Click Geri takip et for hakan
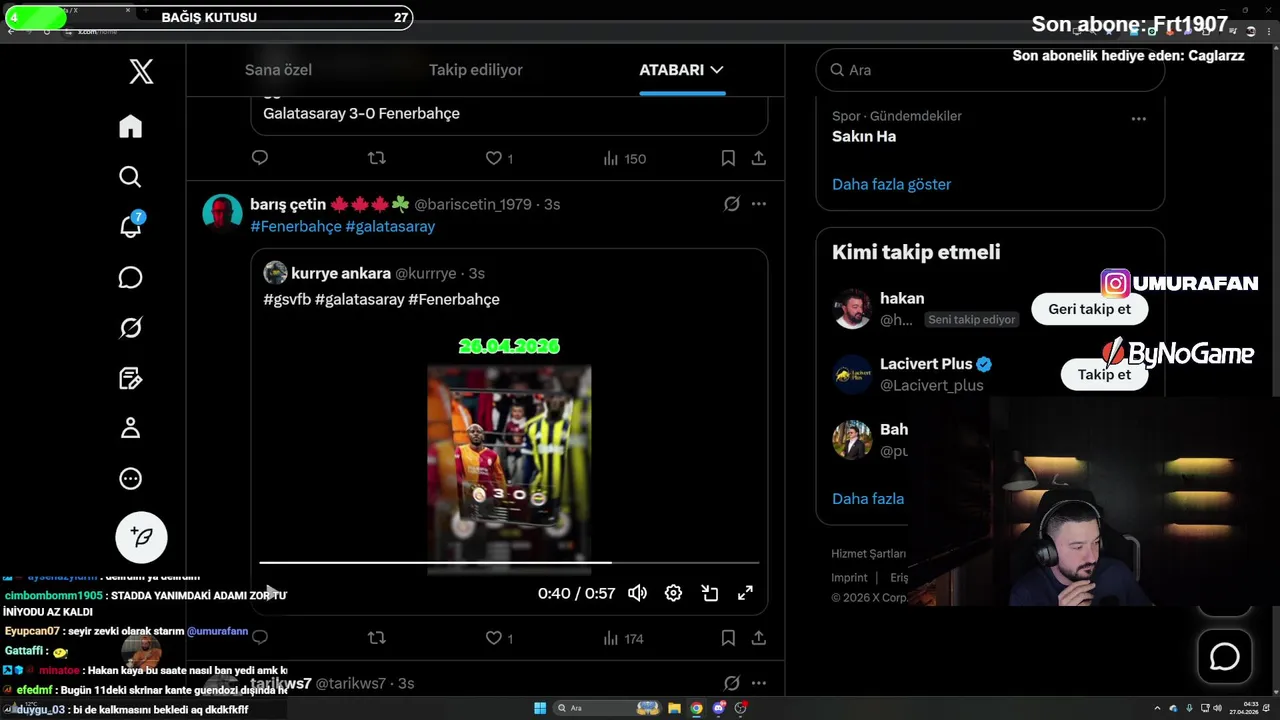 [1089, 309]
